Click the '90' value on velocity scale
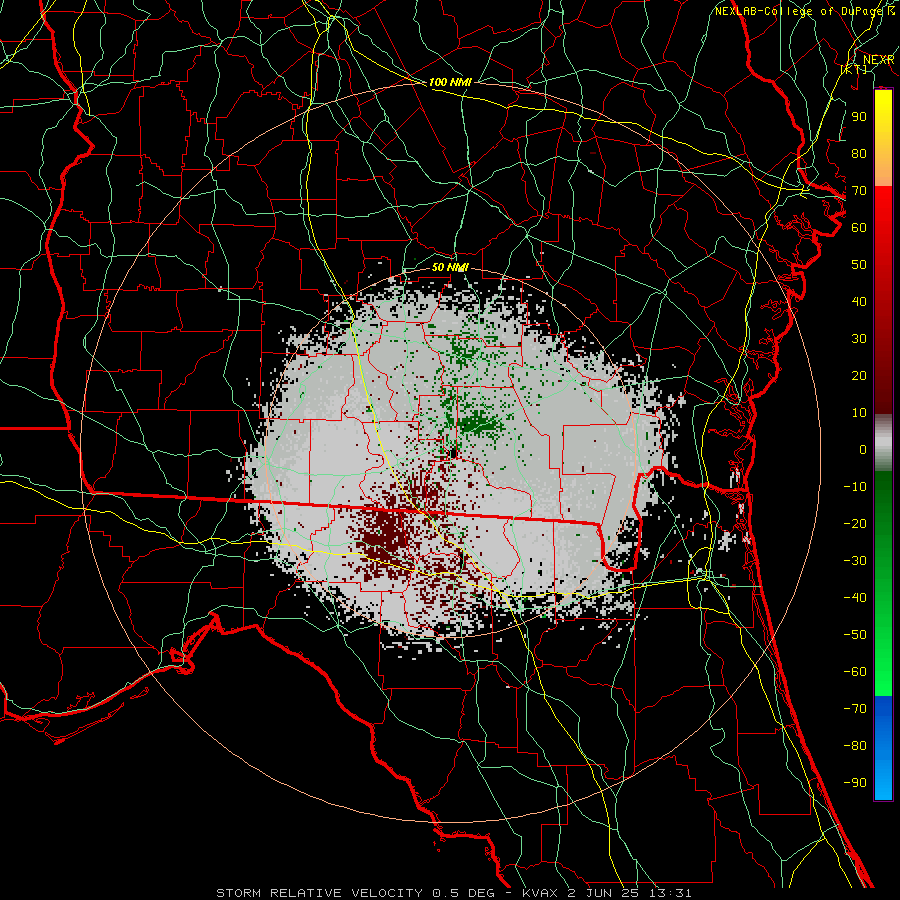 859,117
